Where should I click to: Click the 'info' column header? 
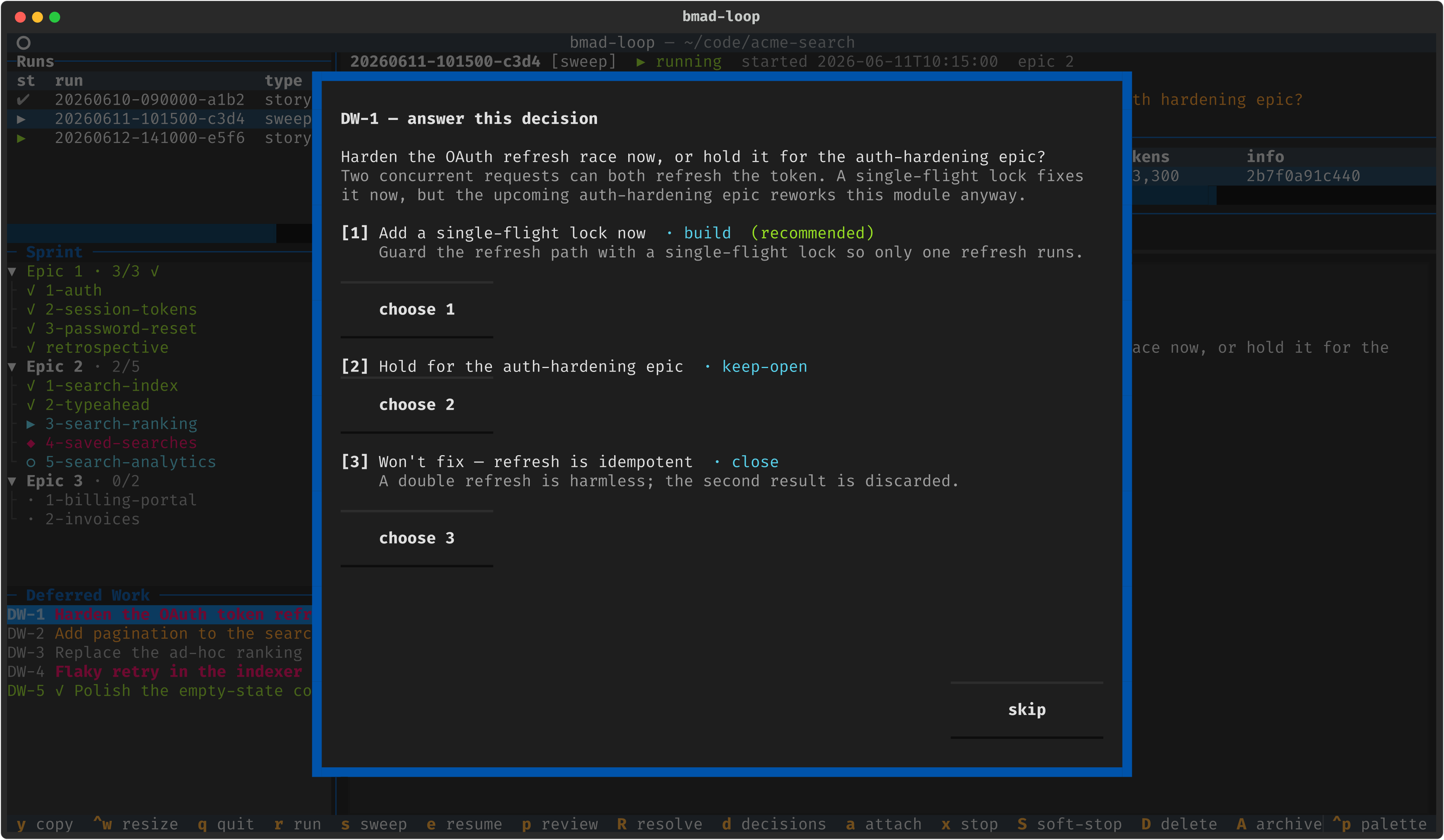pyautogui.click(x=1265, y=156)
